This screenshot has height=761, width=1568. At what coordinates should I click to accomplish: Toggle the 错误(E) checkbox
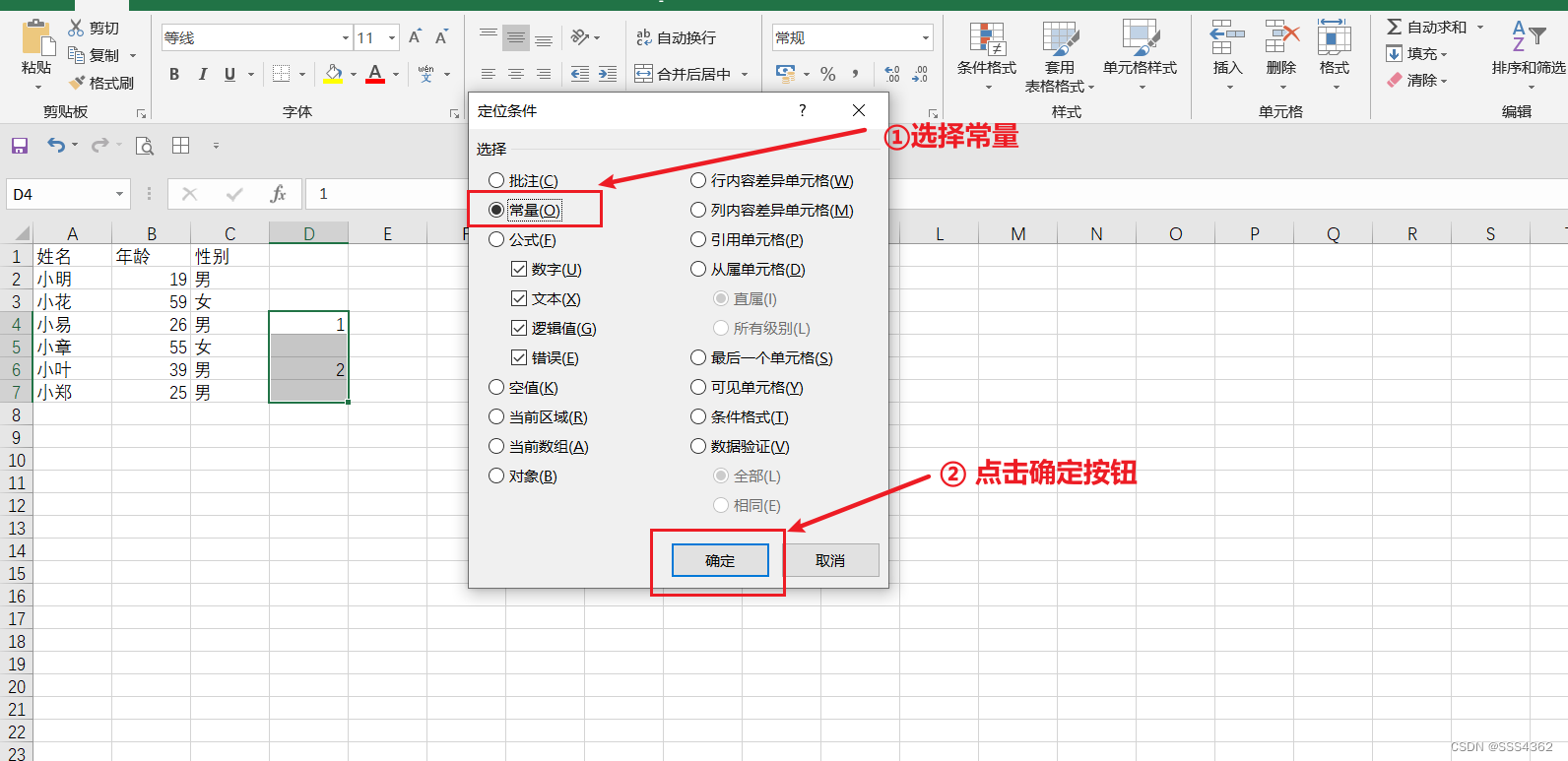519,357
